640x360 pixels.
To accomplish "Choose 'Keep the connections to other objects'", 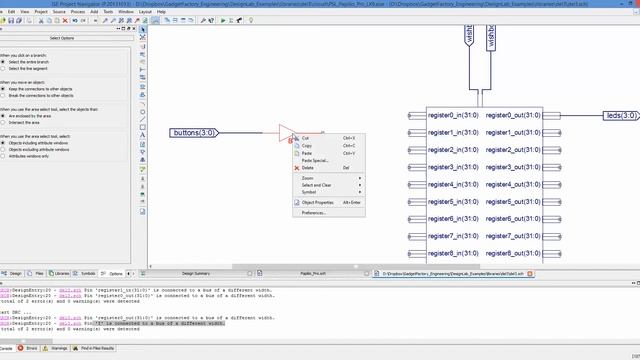I will pyautogui.click(x=3, y=89).
